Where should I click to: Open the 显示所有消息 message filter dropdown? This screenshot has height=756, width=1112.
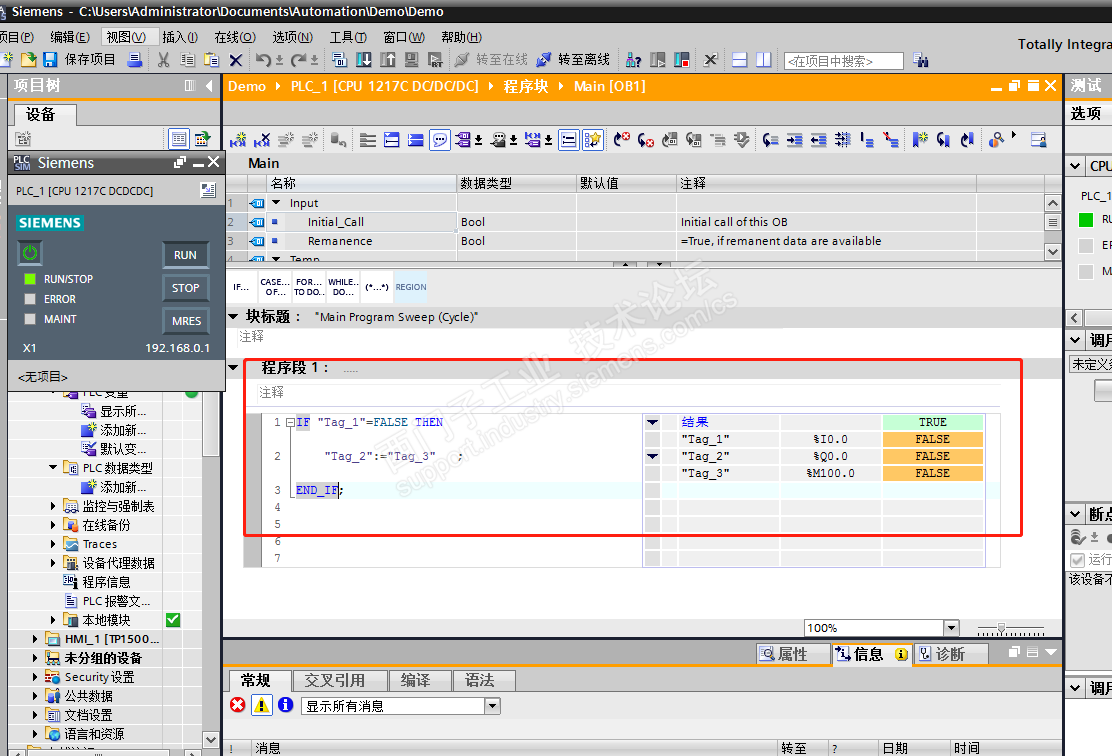[491, 706]
